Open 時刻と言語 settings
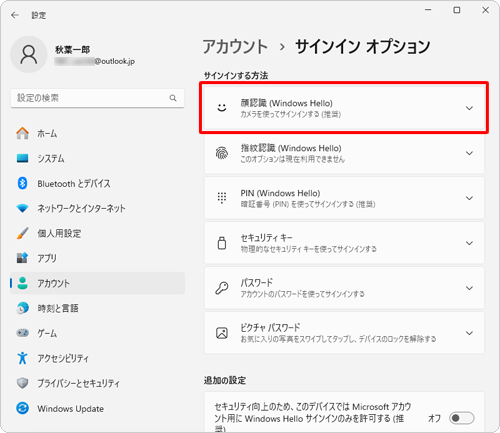 (x=97, y=308)
